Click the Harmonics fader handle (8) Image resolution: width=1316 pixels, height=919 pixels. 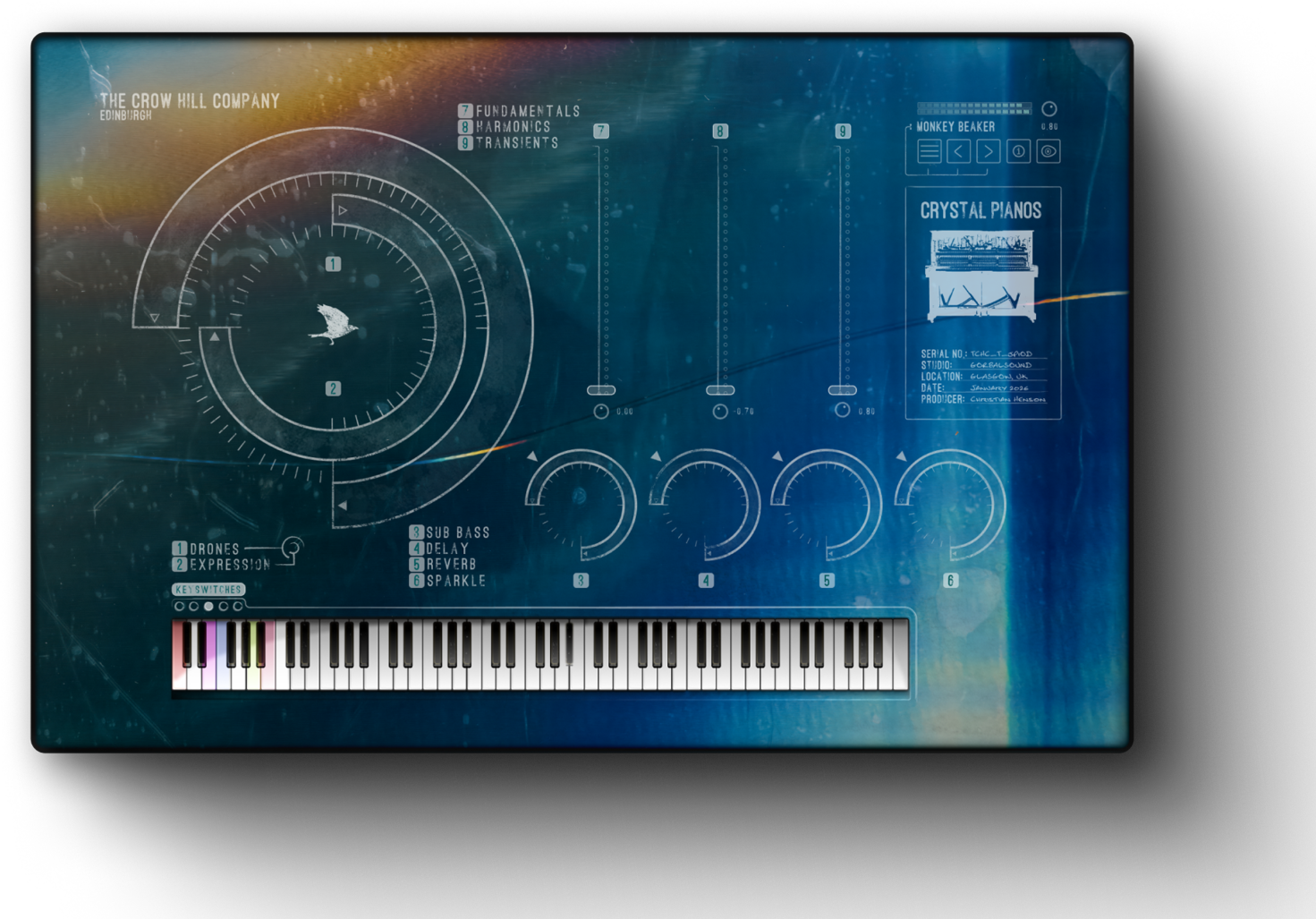720,390
